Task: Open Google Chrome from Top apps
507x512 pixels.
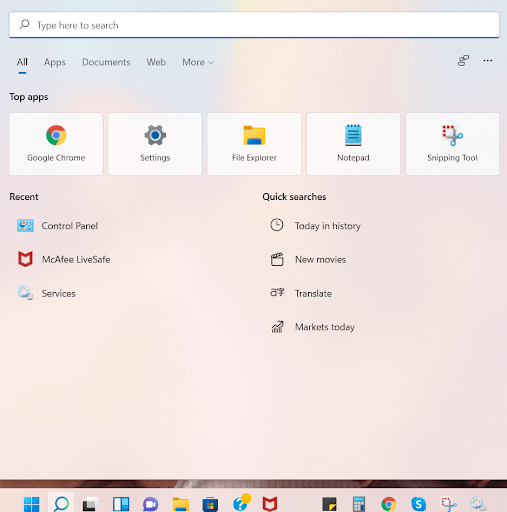Action: [x=56, y=144]
